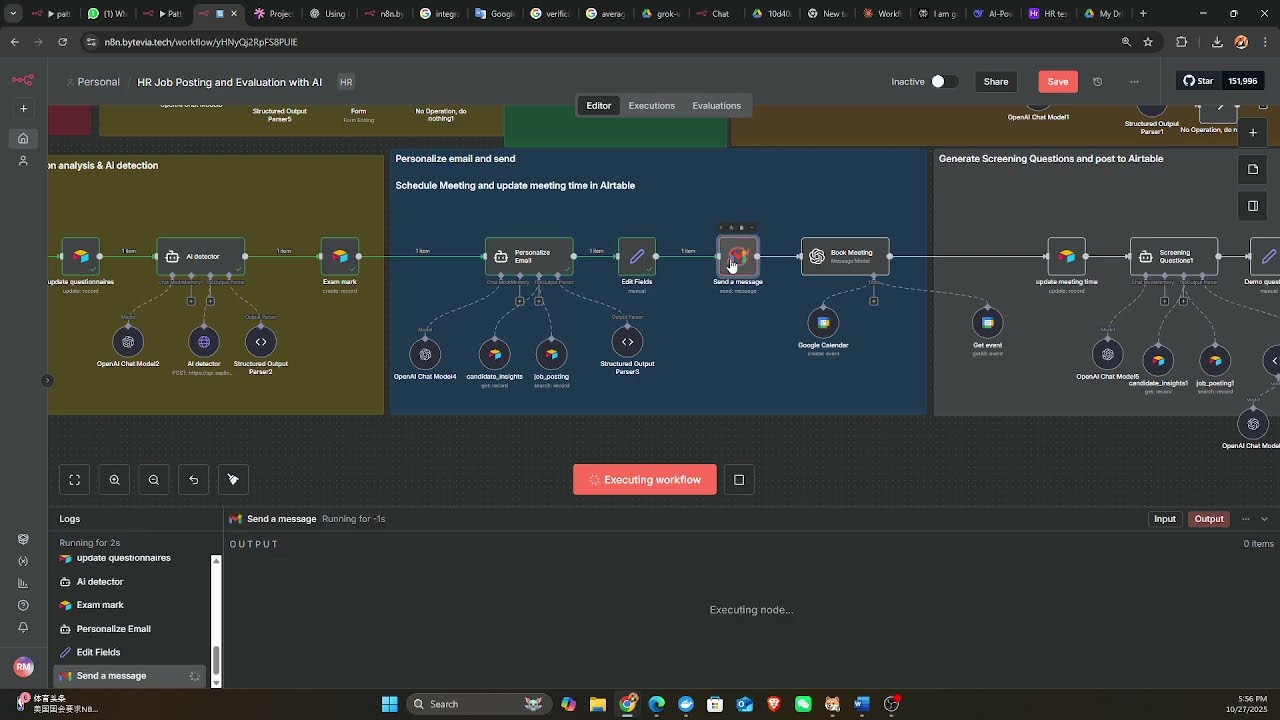The height and width of the screenshot is (720, 1280).
Task: Open the RM user avatar menu
Action: pyautogui.click(x=23, y=667)
